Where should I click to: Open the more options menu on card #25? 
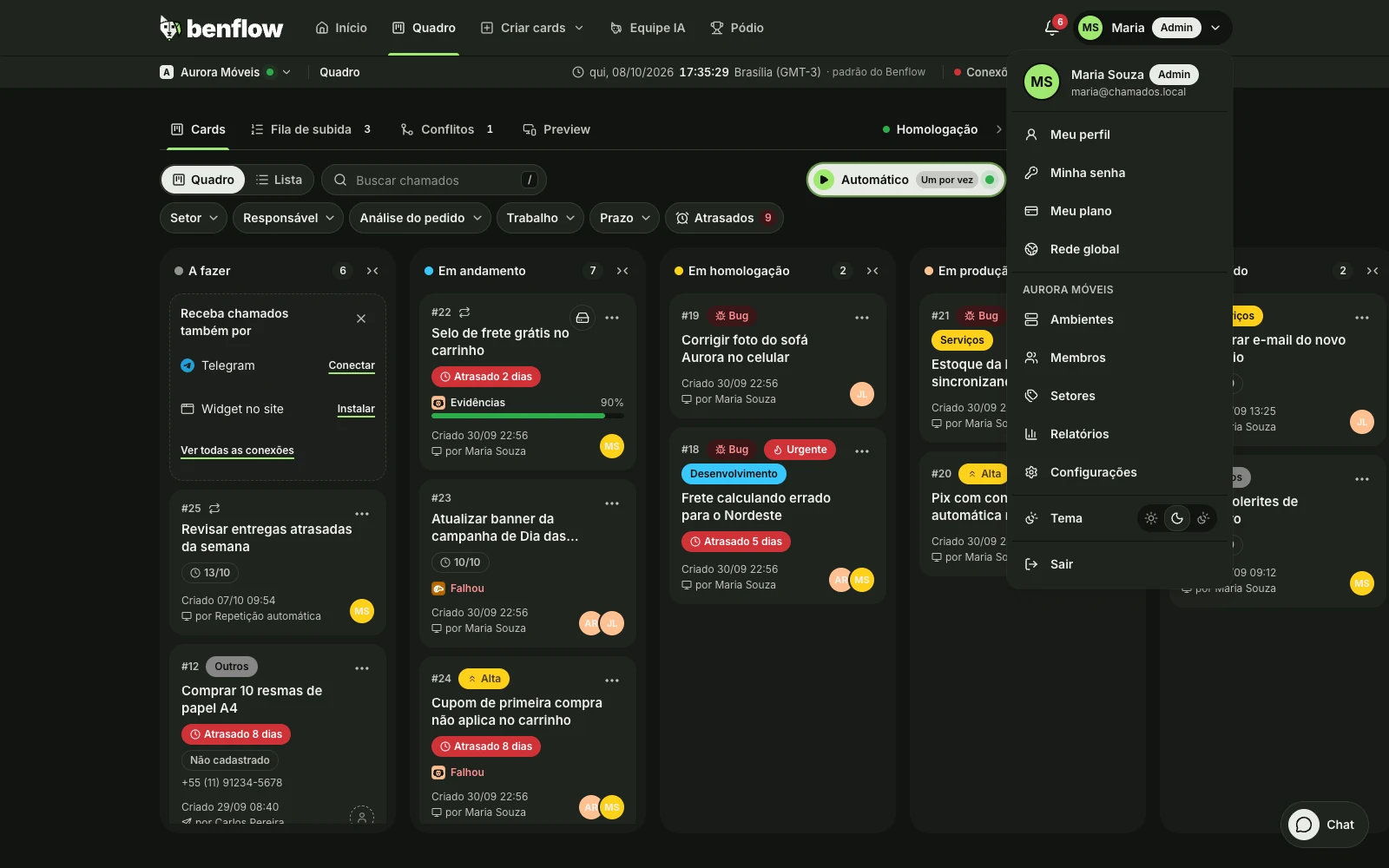[x=362, y=514]
